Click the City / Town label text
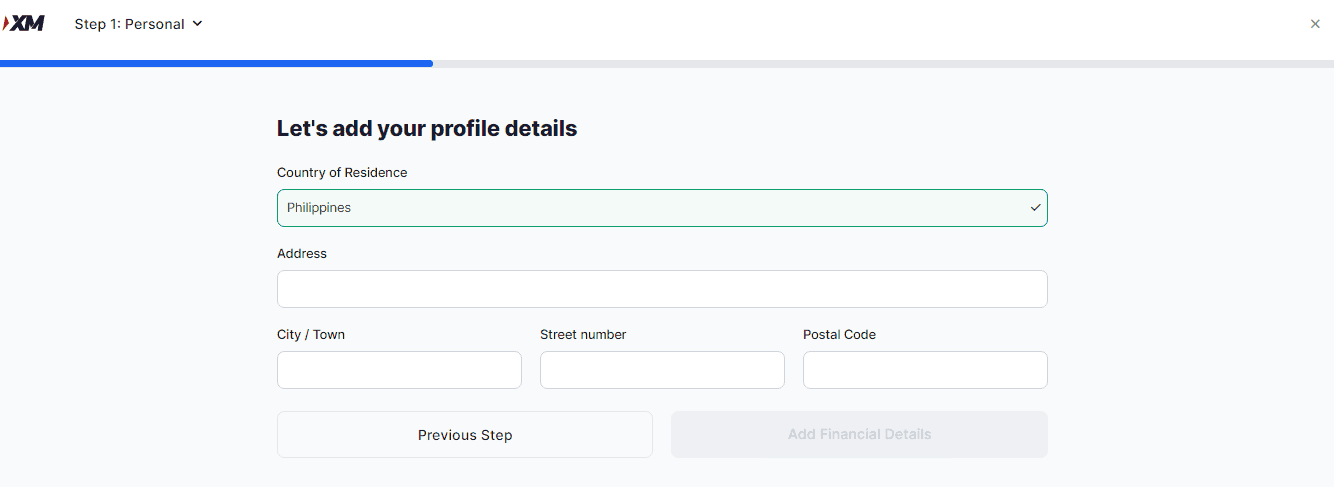1334x487 pixels. tap(311, 335)
